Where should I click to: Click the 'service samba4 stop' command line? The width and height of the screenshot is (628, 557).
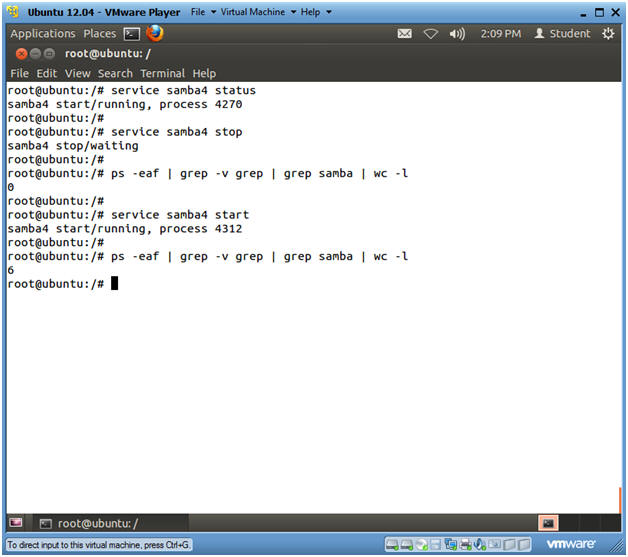coord(125,132)
